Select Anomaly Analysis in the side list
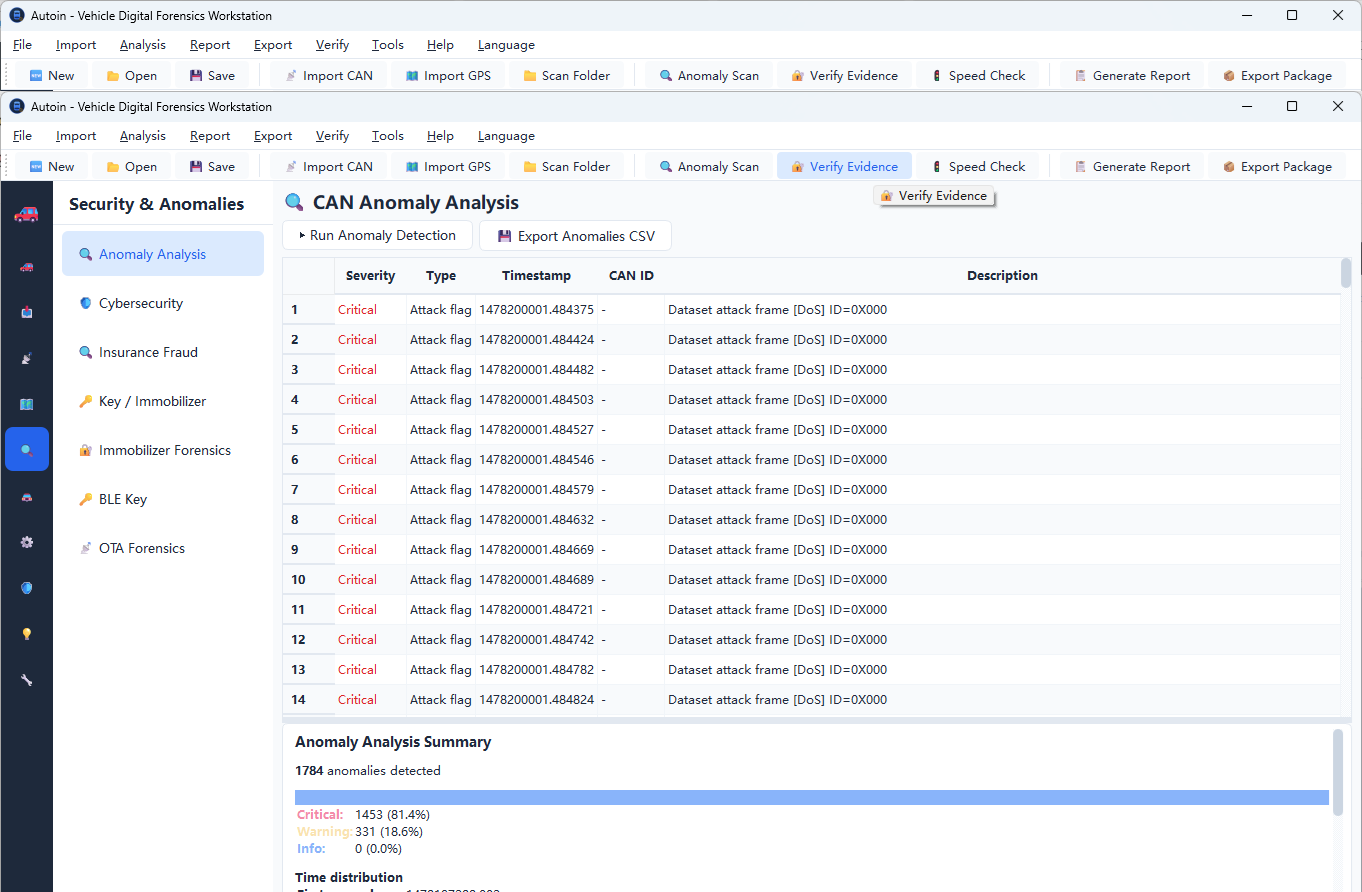The width and height of the screenshot is (1362, 892). (x=163, y=254)
